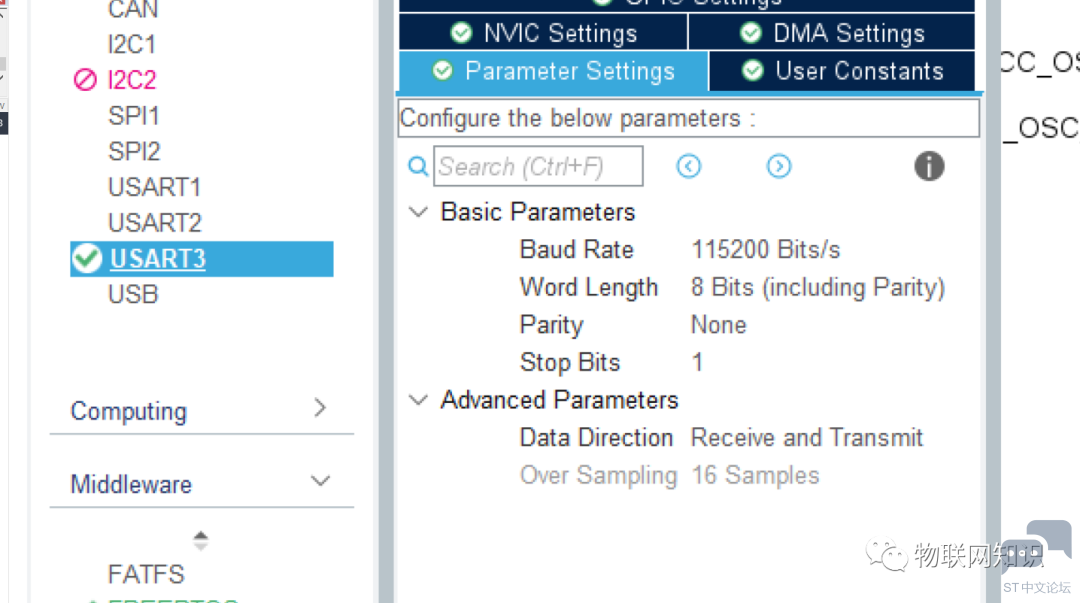Click in the parameter Search field
1080x603 pixels.
538,166
